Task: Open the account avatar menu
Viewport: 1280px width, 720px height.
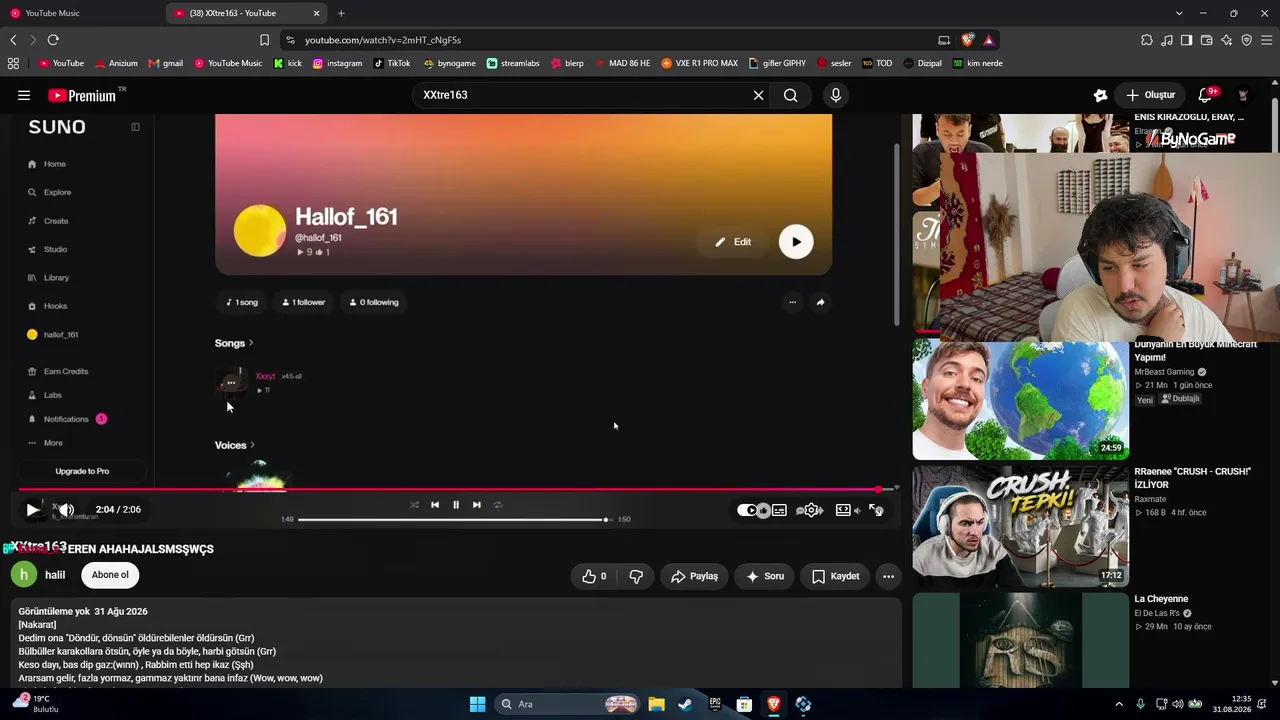Action: [1243, 95]
